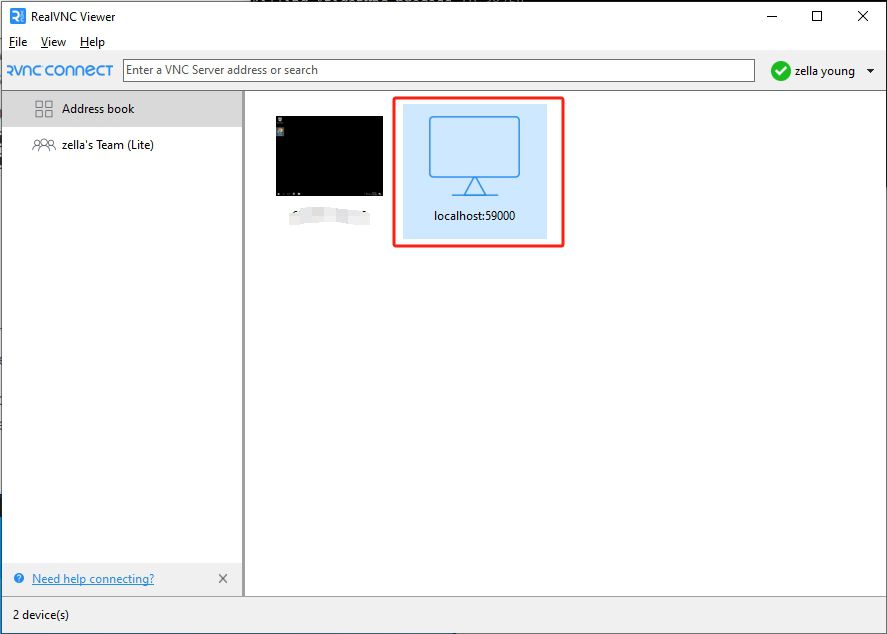Screen dimensions: 887x634
Task: Open the File menu
Action: (x=18, y=42)
